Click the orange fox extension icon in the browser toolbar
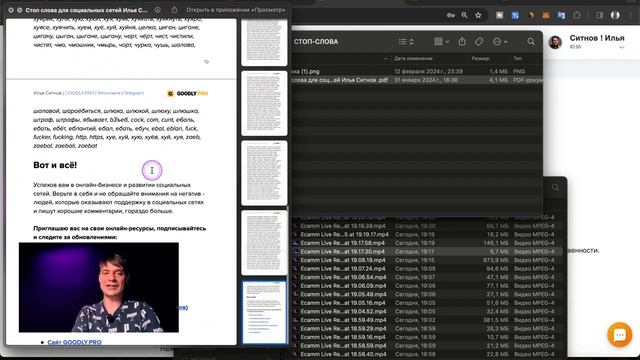The width and height of the screenshot is (640, 360). pos(546,16)
